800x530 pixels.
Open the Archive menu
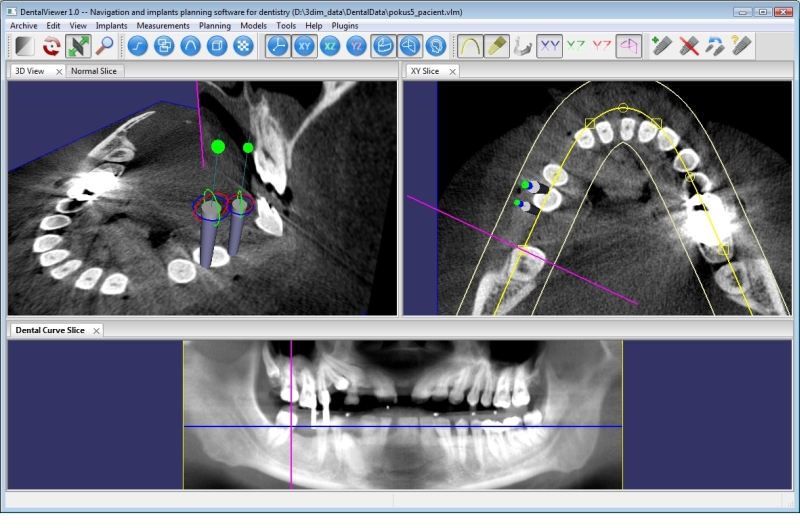(x=23, y=26)
